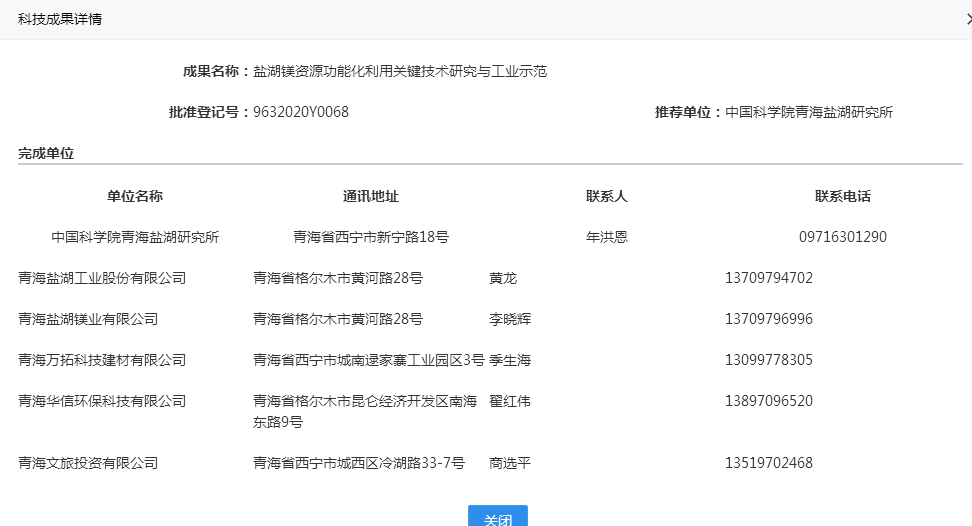Click the 完成单位 section heading
This screenshot has width=972, height=526.
(x=46, y=153)
